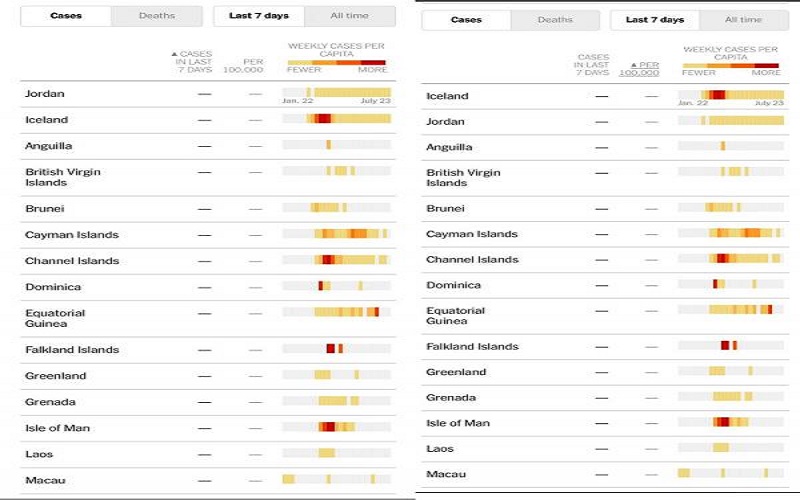Screen dimensions: 800x500
Task: Click Macau heat strip in right table
Action: [x=731, y=473]
